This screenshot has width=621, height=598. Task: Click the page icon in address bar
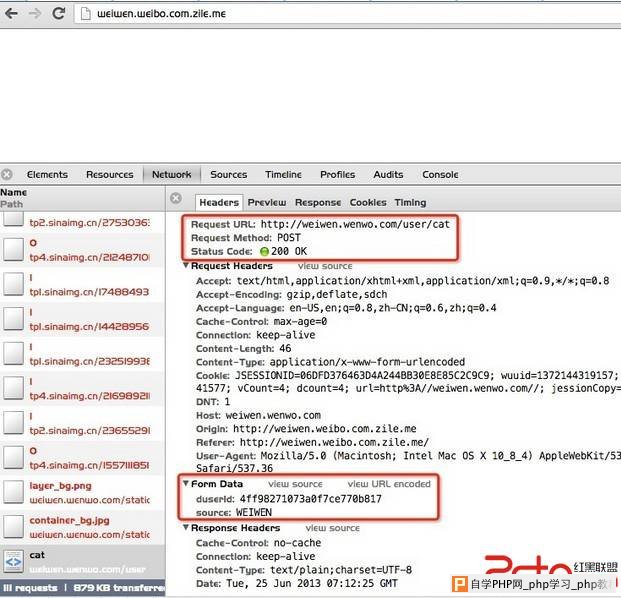pos(85,14)
